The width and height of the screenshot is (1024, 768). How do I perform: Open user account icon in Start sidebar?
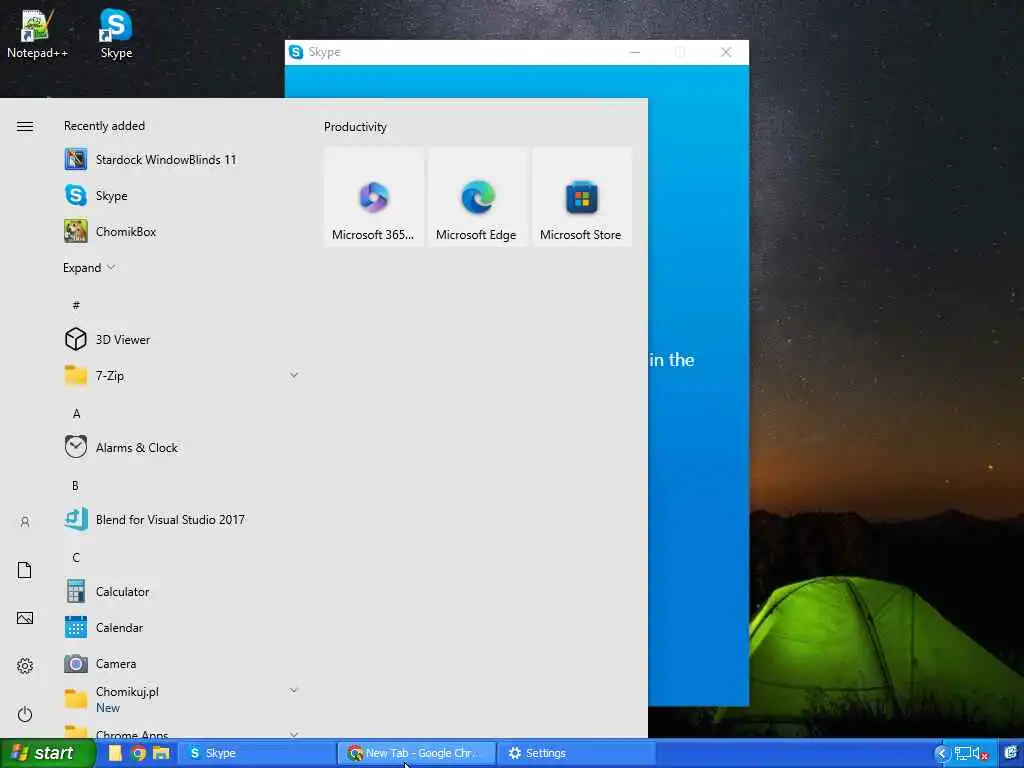[25, 522]
